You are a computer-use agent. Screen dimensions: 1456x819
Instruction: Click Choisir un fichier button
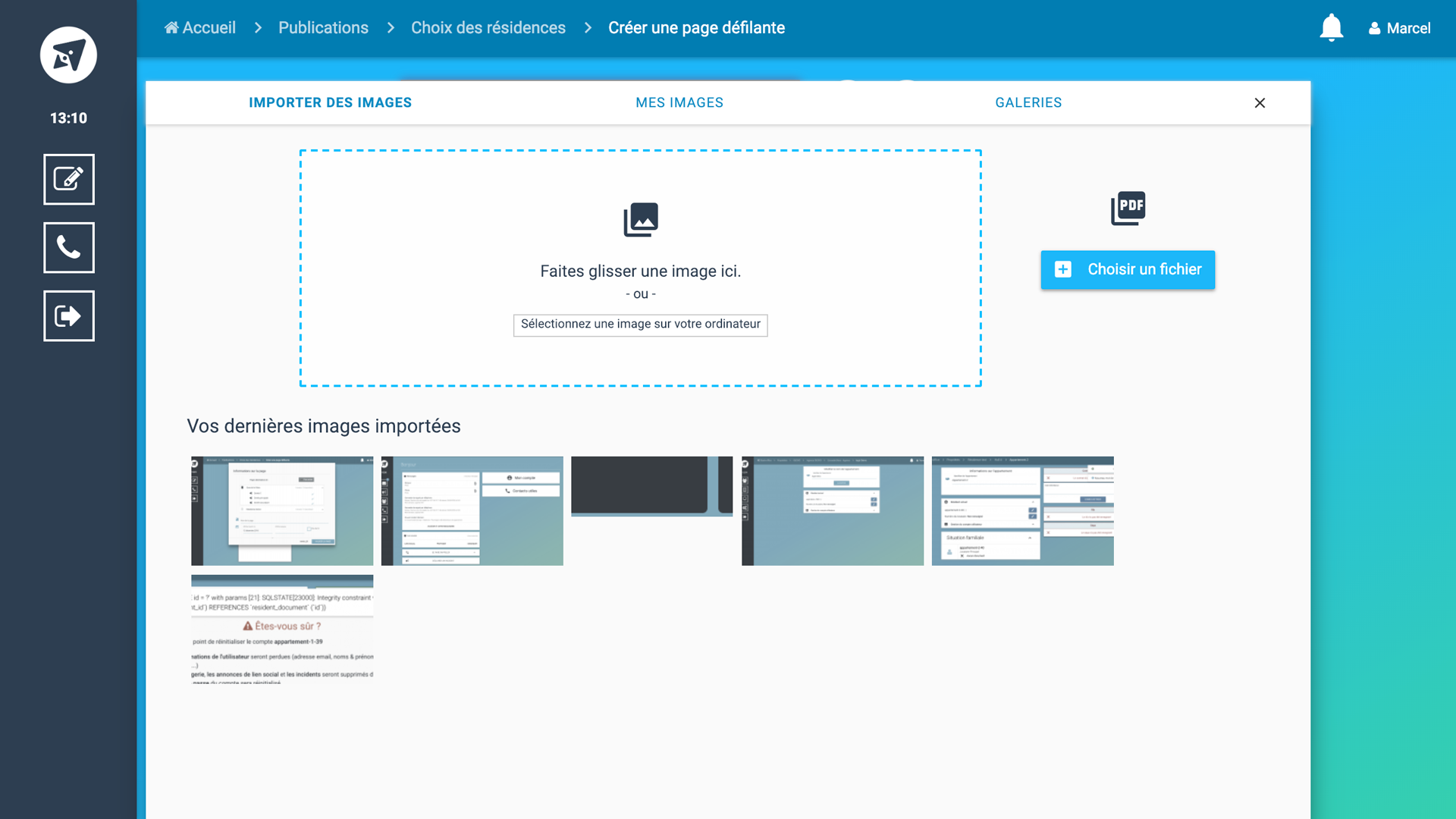click(1128, 270)
